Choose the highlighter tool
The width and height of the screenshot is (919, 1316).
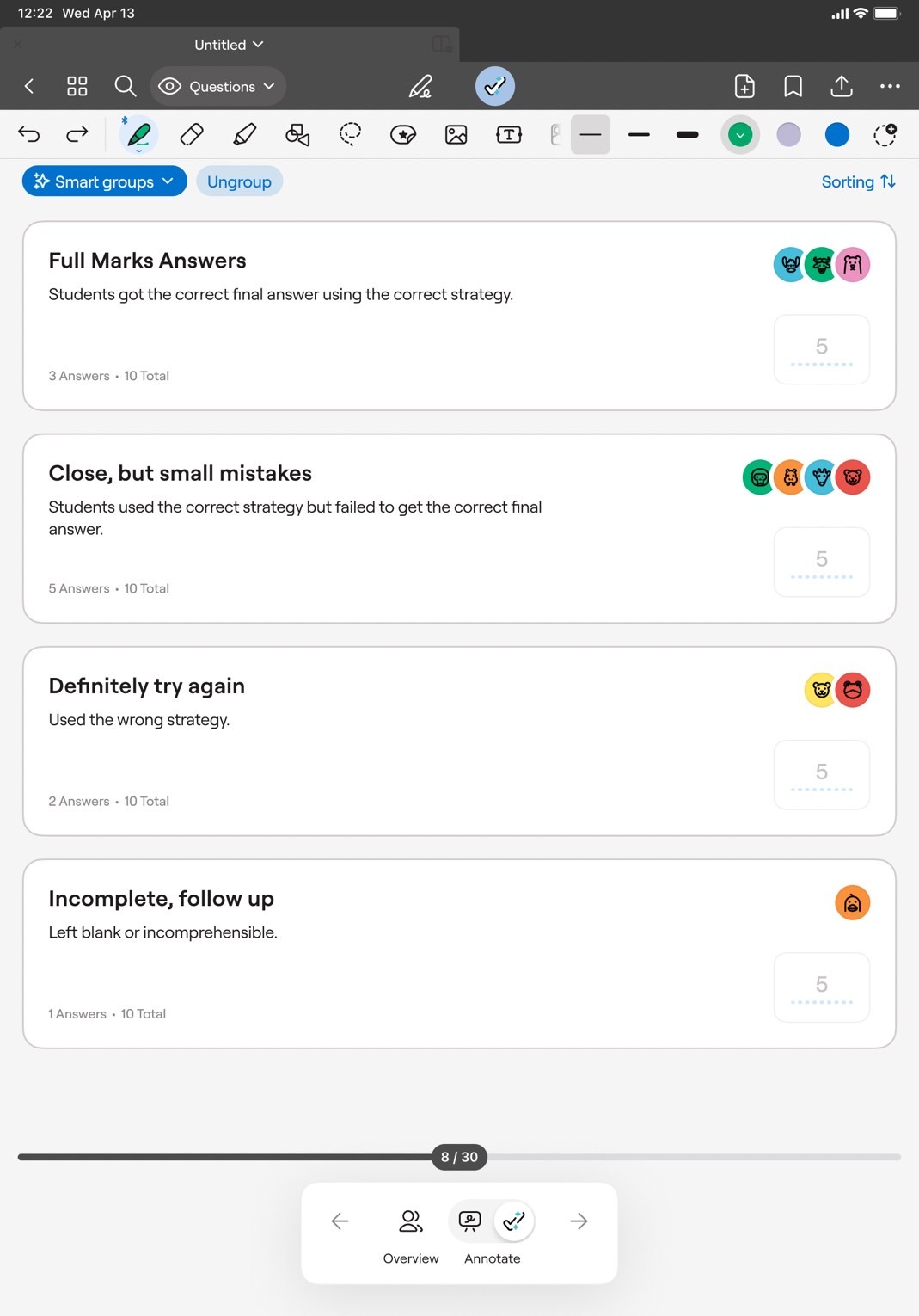click(245, 135)
